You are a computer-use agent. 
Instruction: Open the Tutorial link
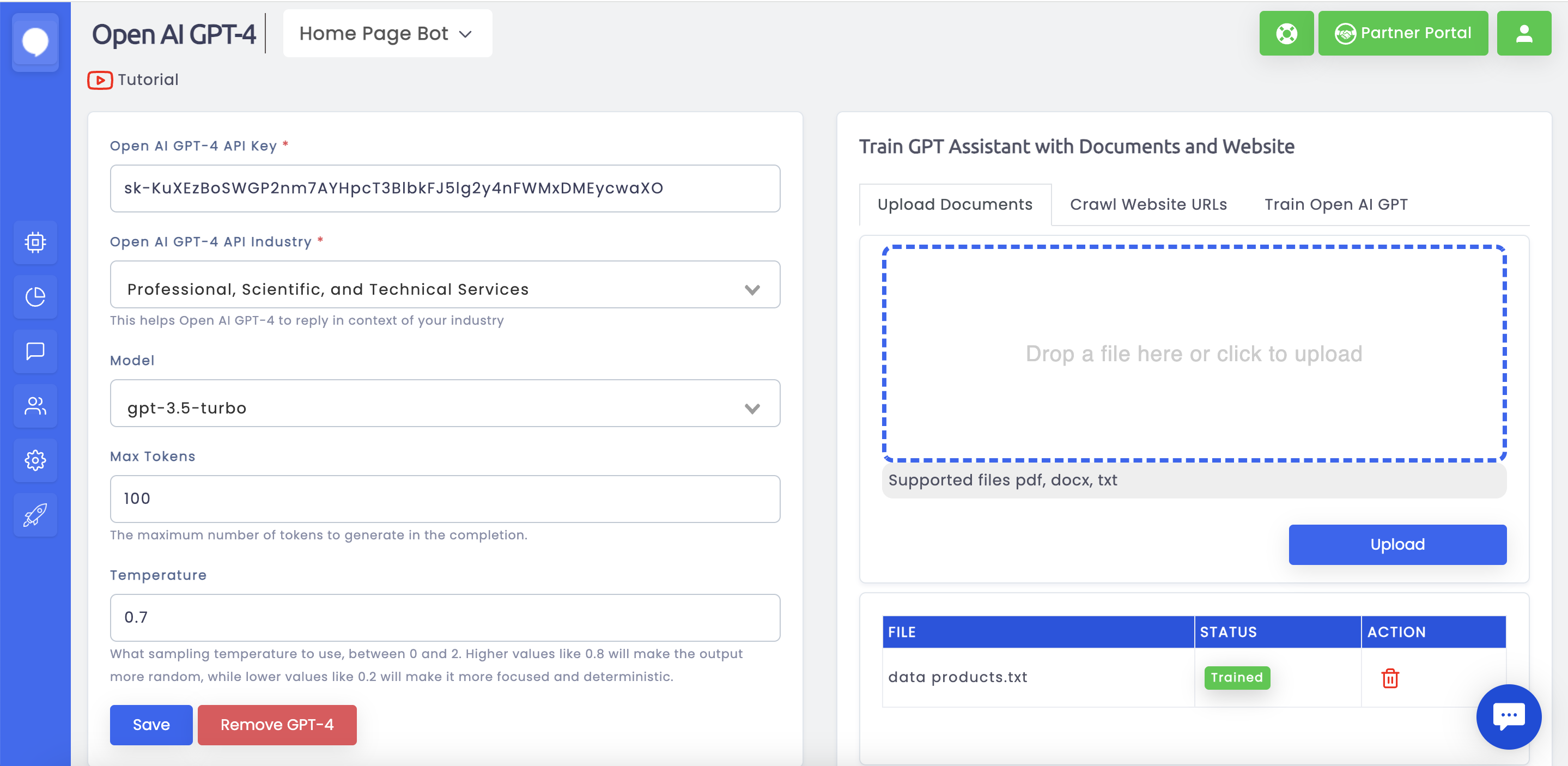148,80
